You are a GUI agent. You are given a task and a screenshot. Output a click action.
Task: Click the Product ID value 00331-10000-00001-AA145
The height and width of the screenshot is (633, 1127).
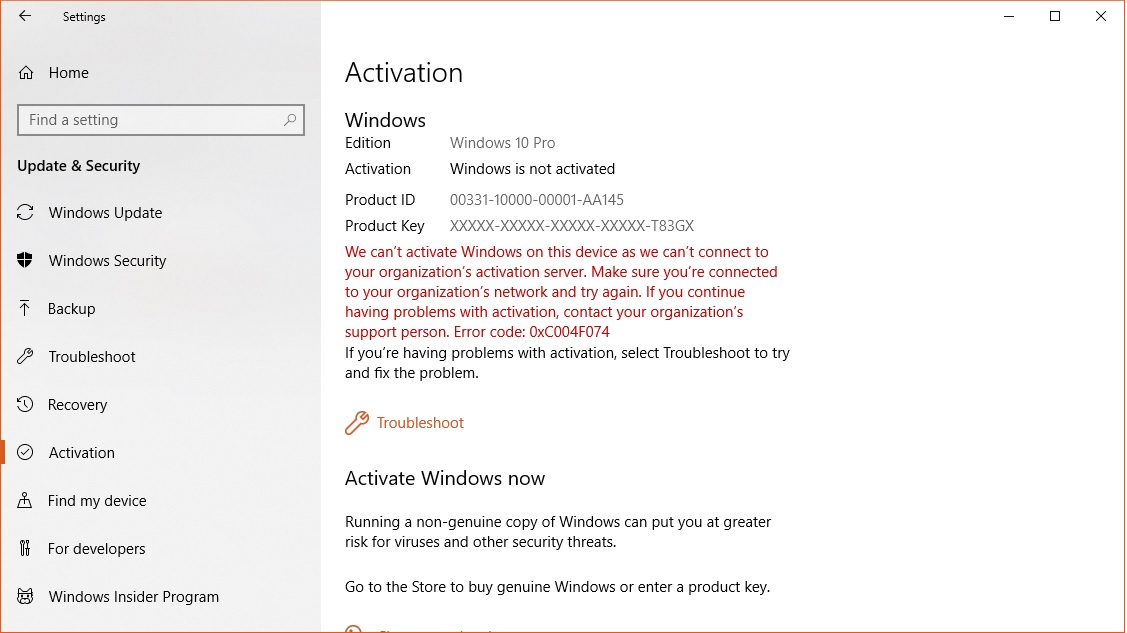pos(536,200)
